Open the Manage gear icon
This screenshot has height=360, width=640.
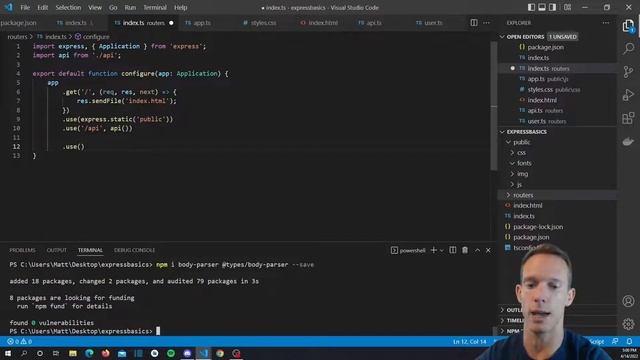click(x=628, y=324)
